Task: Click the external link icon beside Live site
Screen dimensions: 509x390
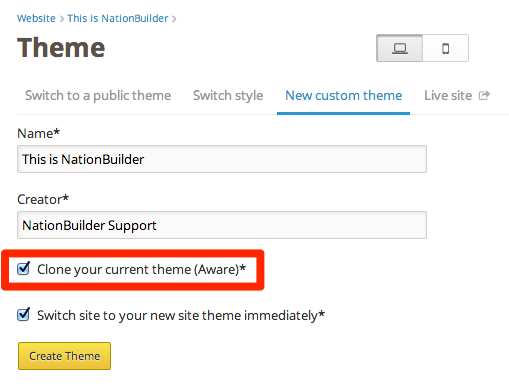Action: (484, 96)
